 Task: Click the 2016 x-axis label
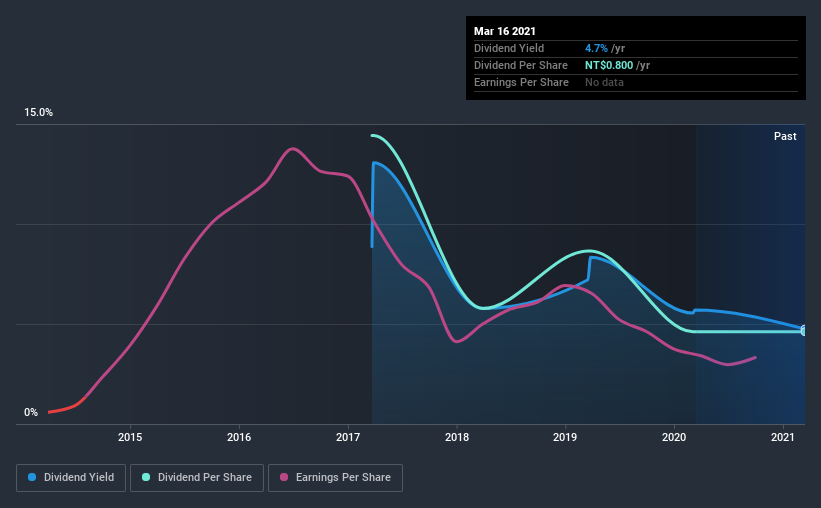(x=239, y=437)
